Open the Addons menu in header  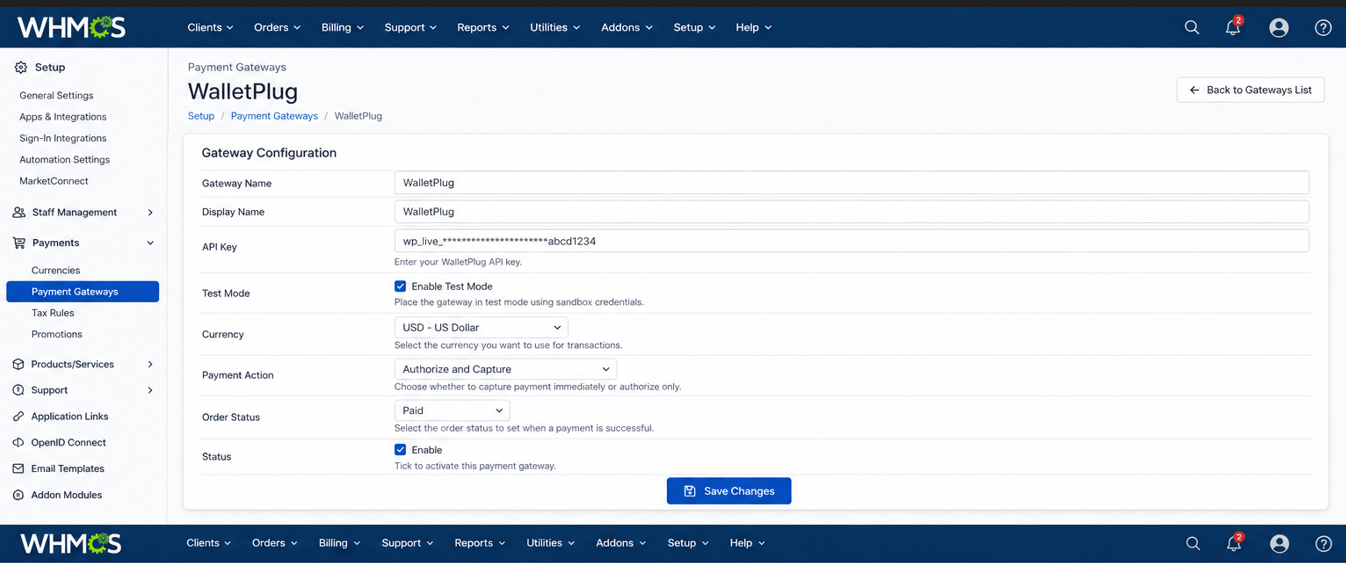click(x=627, y=27)
